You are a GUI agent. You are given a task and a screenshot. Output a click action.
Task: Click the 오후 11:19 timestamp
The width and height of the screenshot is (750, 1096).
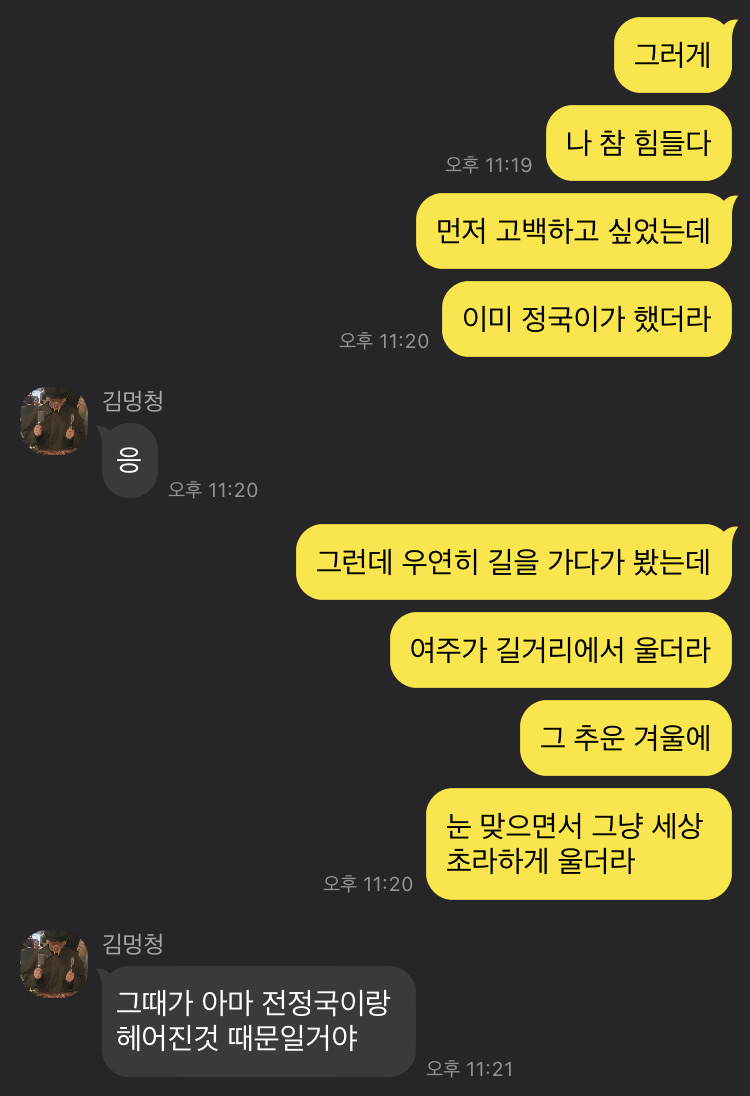pyautogui.click(x=489, y=165)
